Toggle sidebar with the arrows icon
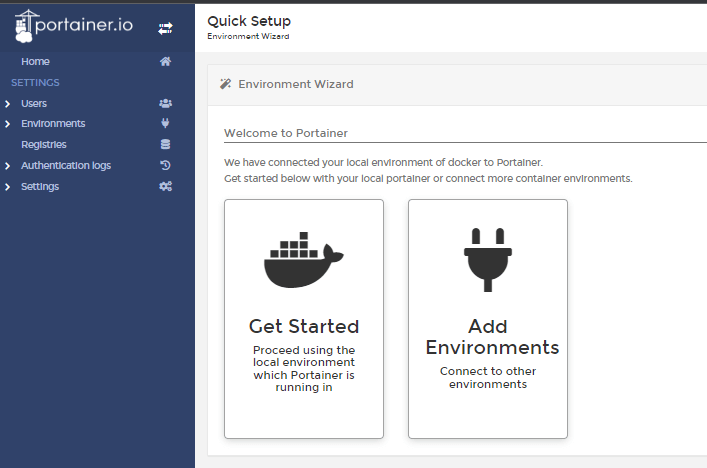 (x=165, y=28)
